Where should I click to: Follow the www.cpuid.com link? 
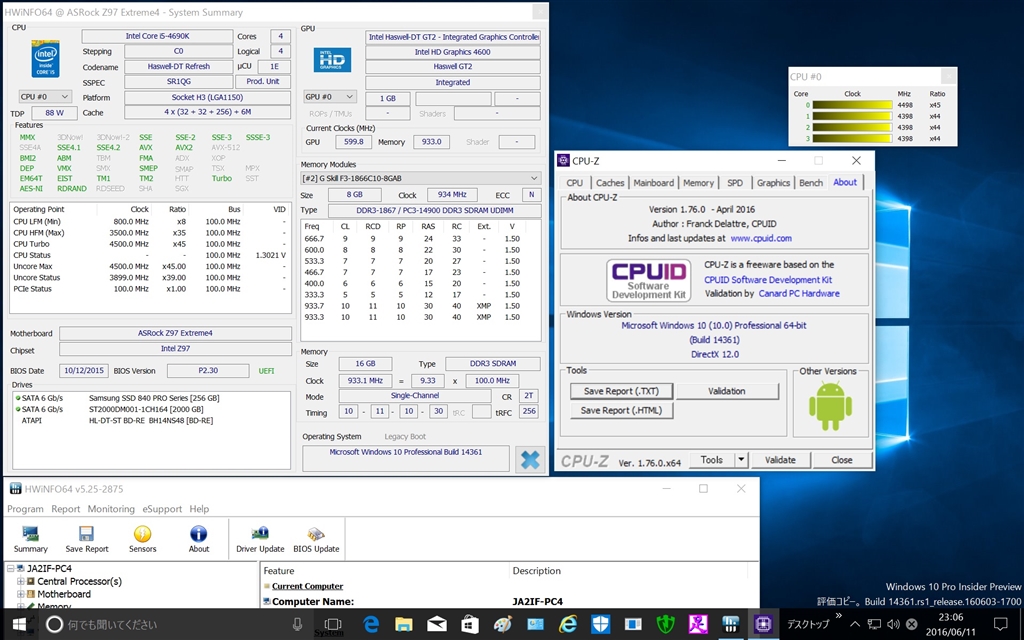click(760, 238)
